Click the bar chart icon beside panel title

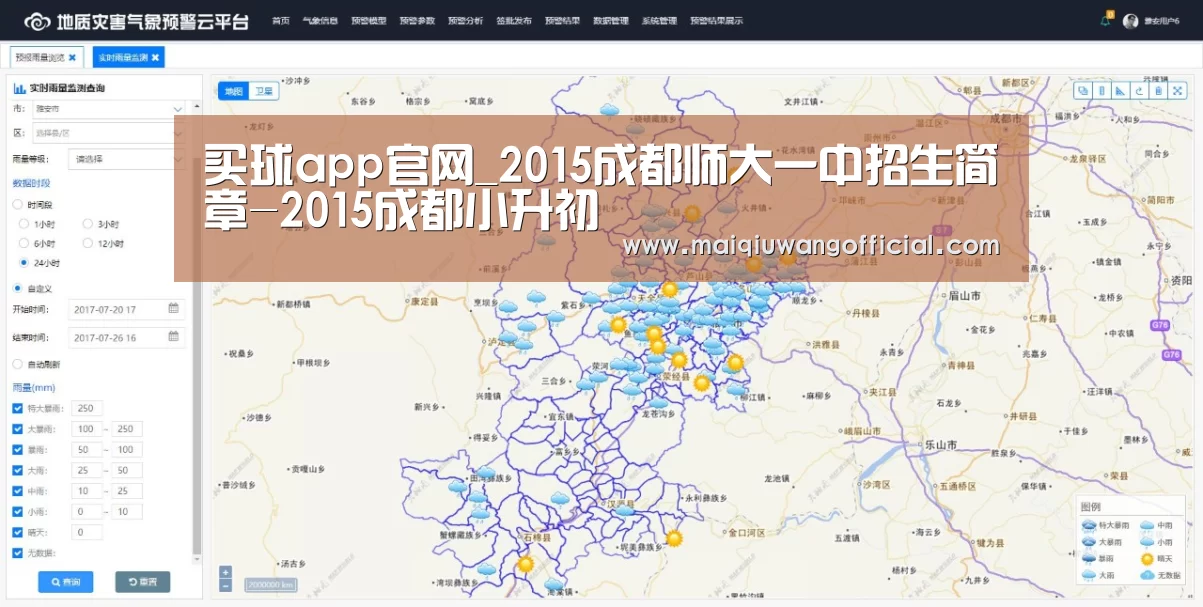19,89
